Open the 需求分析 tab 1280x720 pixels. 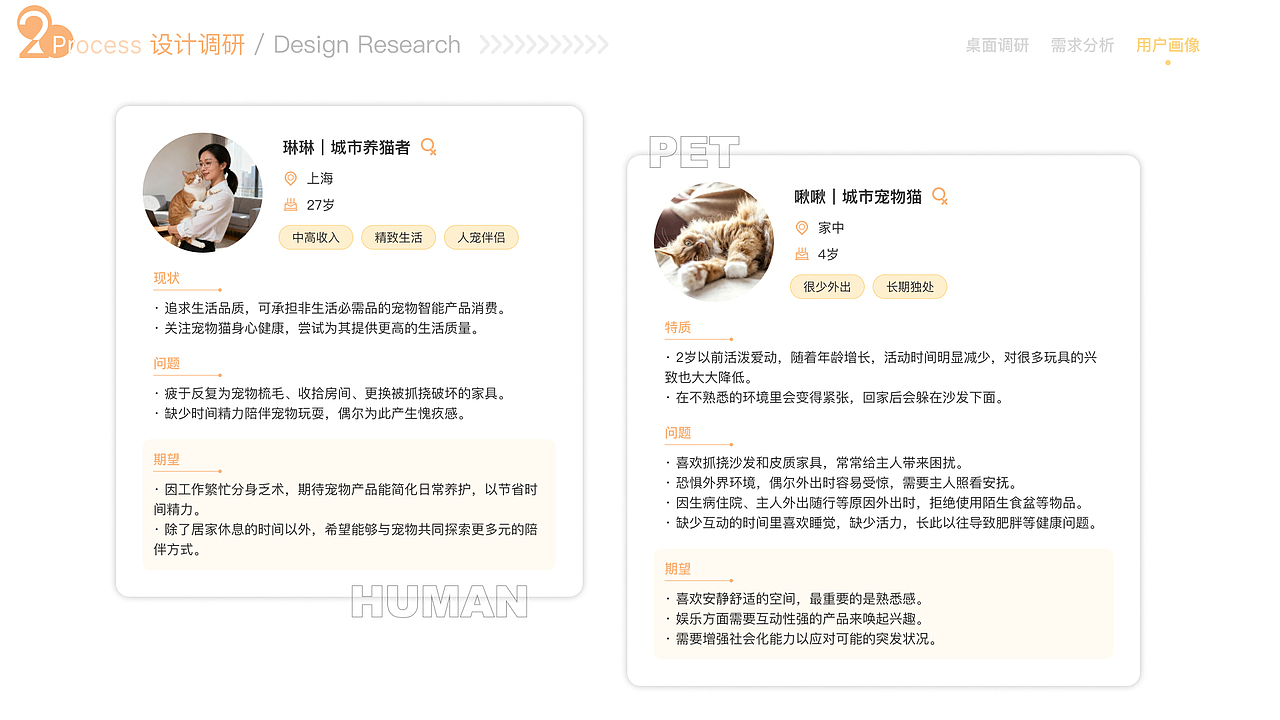[1082, 45]
